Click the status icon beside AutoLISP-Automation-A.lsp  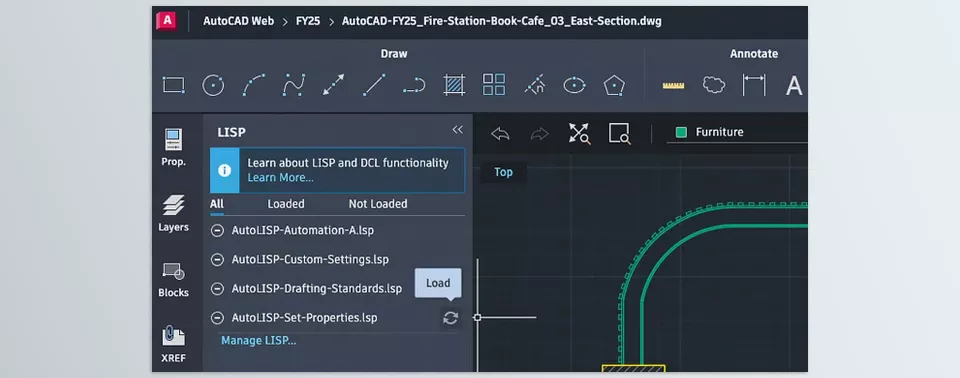pos(217,231)
